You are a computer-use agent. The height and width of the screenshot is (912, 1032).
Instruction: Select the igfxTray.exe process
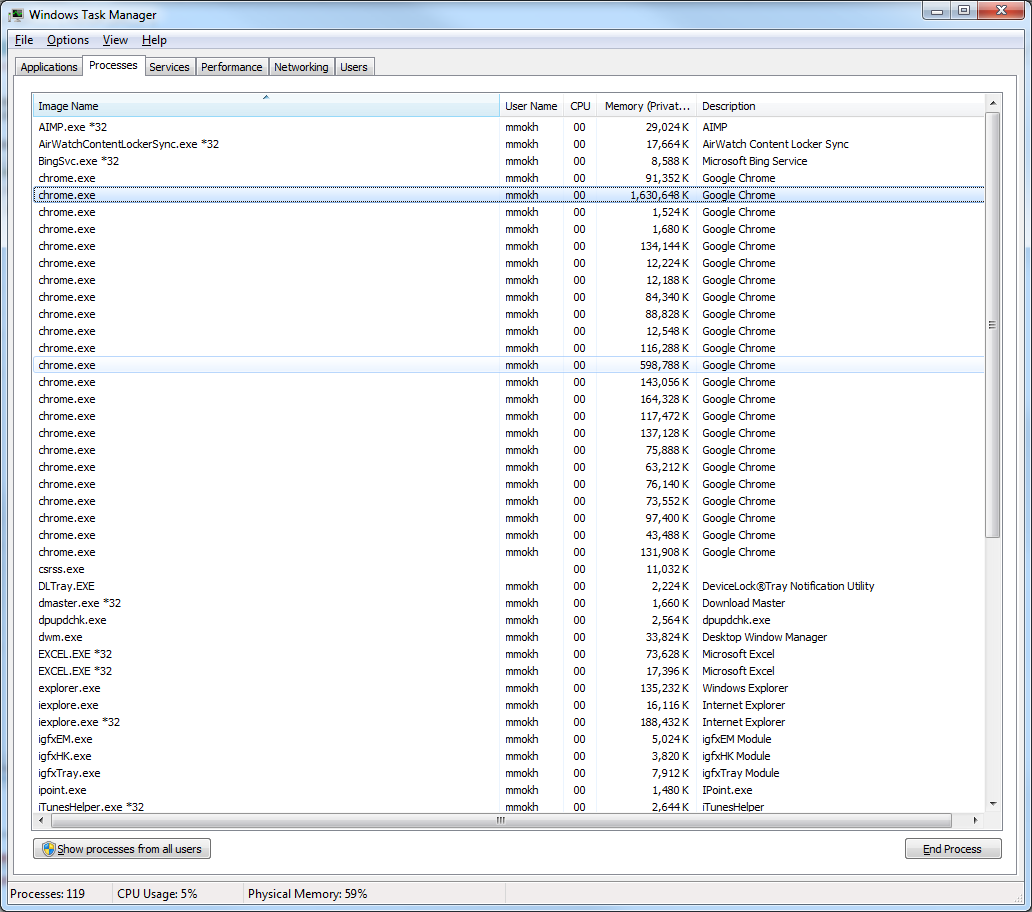tap(509, 773)
